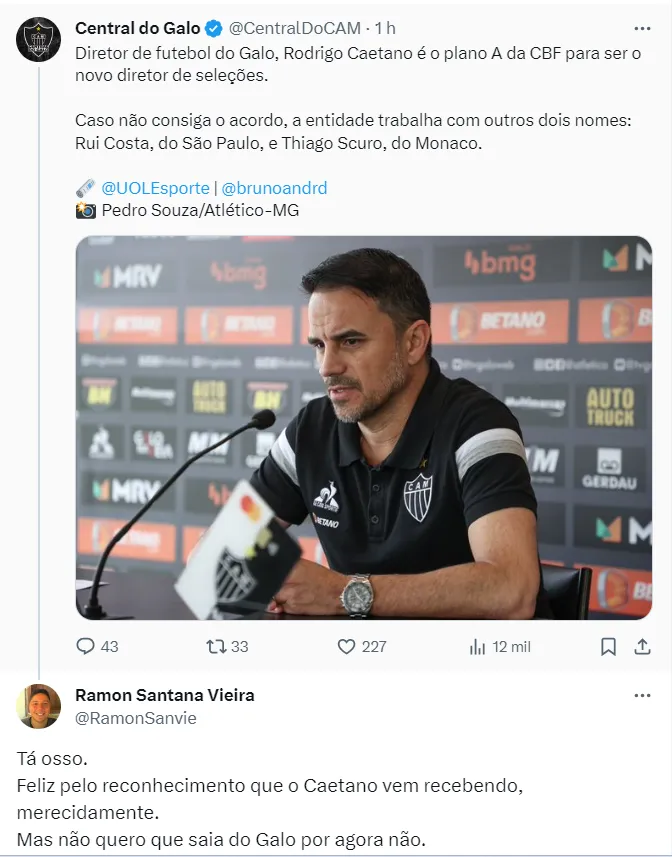
Task: Open Ramon Santana Vieira's profile picture
Action: click(38, 706)
